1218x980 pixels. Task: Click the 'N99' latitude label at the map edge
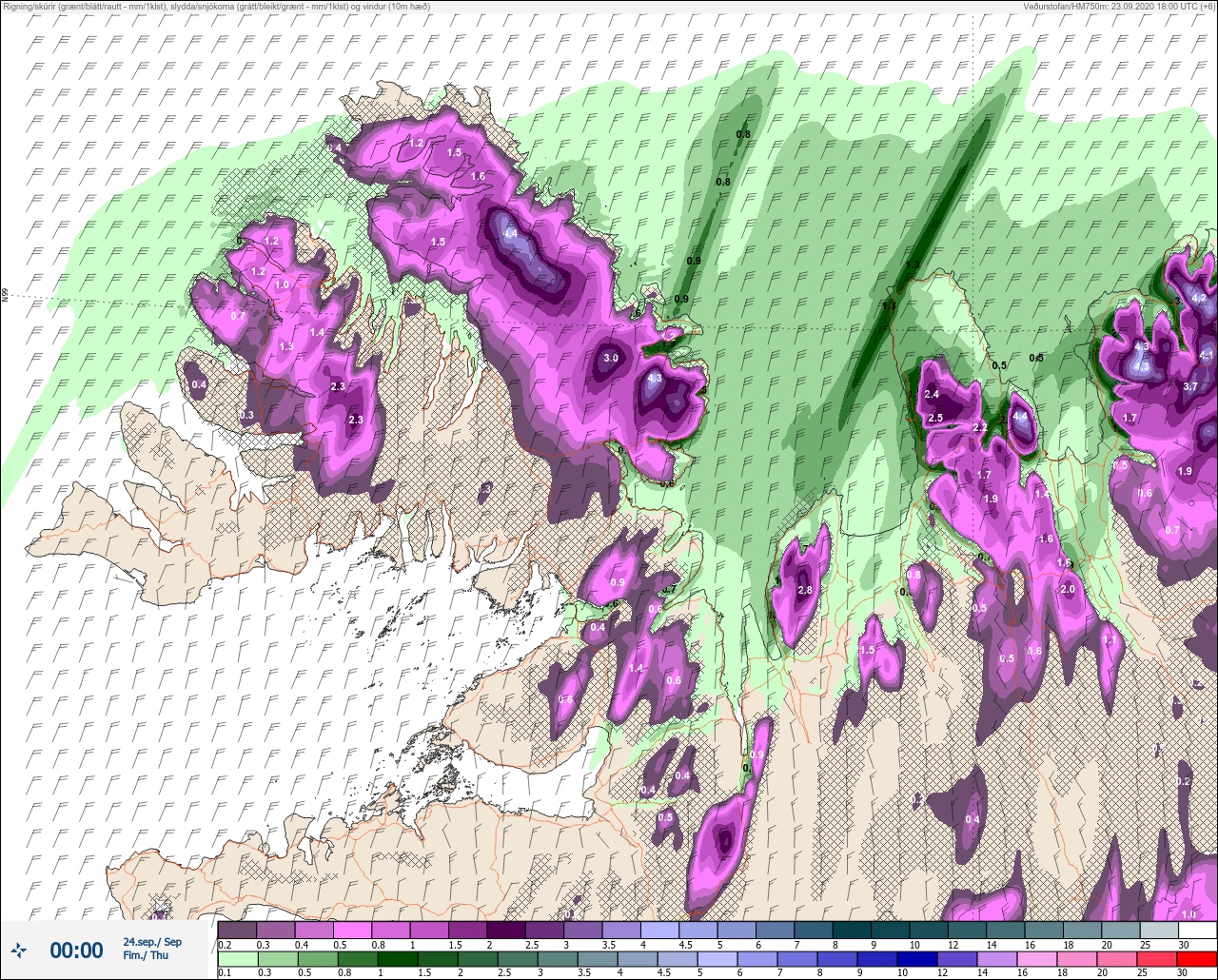(x=5, y=296)
